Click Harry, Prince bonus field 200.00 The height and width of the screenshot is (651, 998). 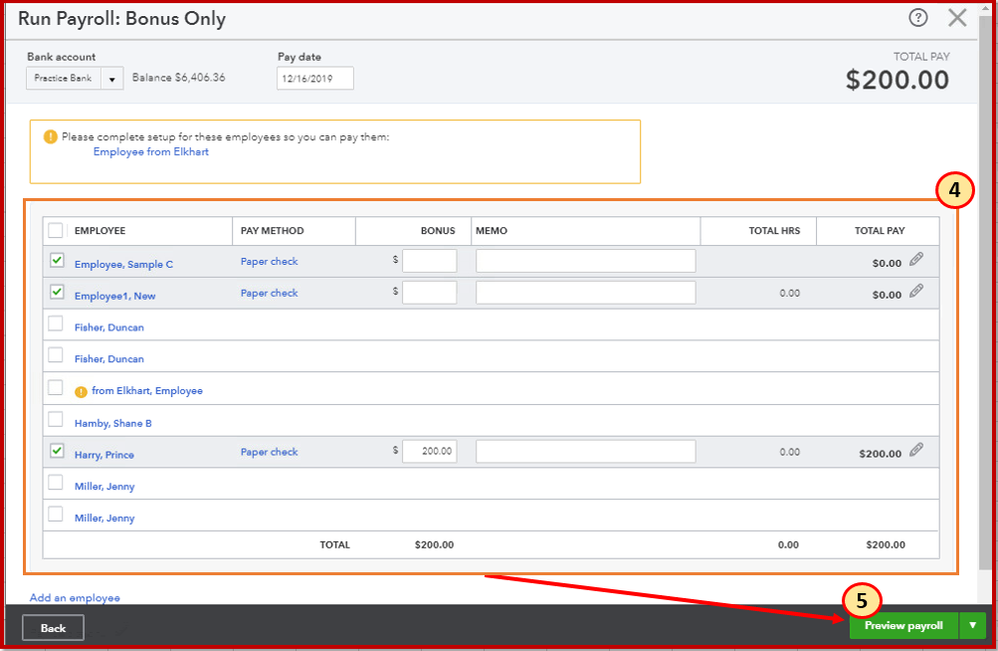tap(430, 451)
